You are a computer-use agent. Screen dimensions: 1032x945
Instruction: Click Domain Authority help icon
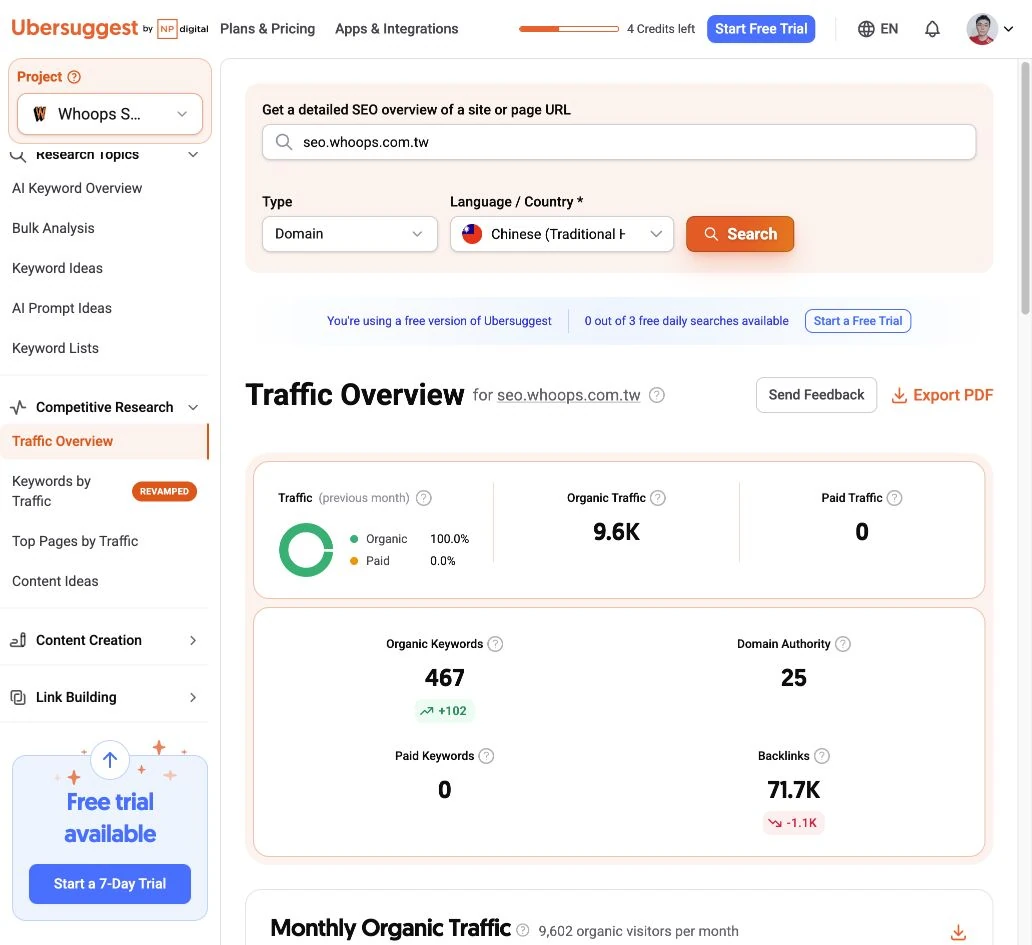tap(843, 644)
